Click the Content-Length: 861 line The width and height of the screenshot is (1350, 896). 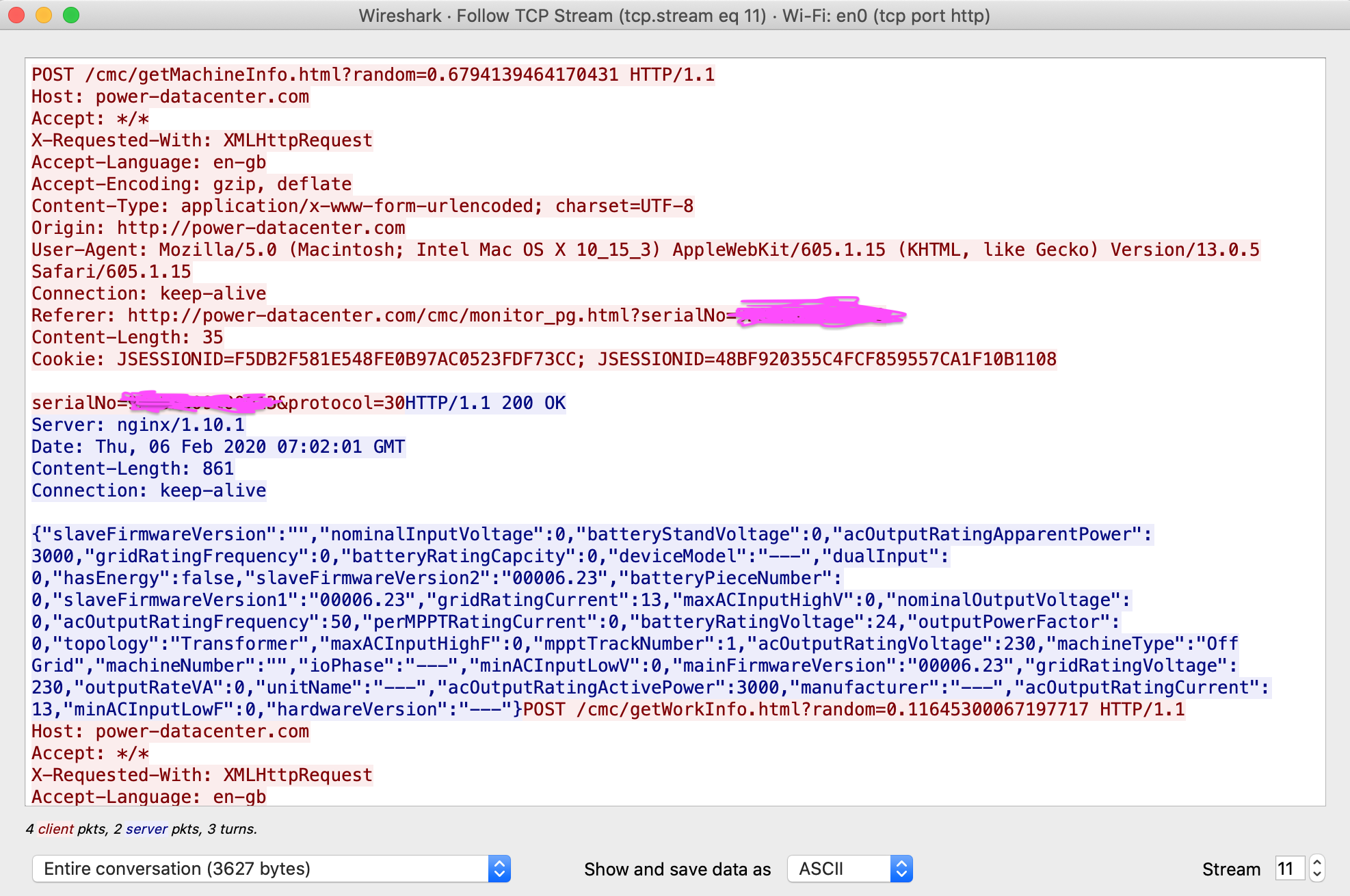pos(133,469)
